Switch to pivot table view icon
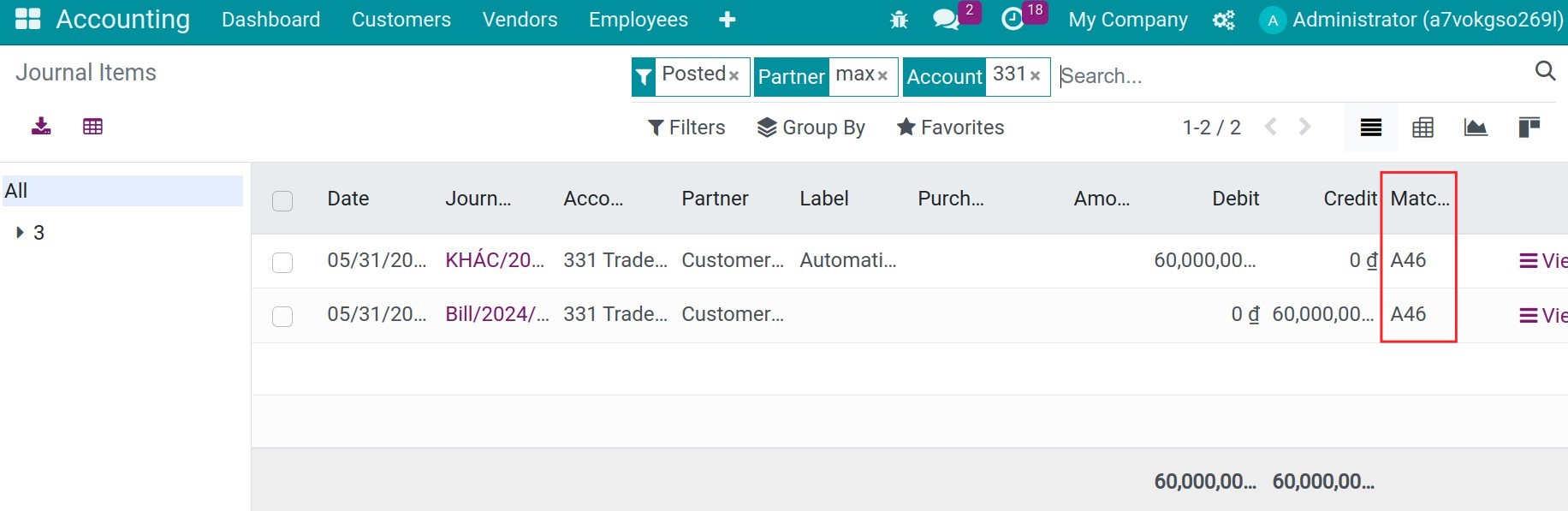Viewport: 1568px width, 511px height. 1423,128
